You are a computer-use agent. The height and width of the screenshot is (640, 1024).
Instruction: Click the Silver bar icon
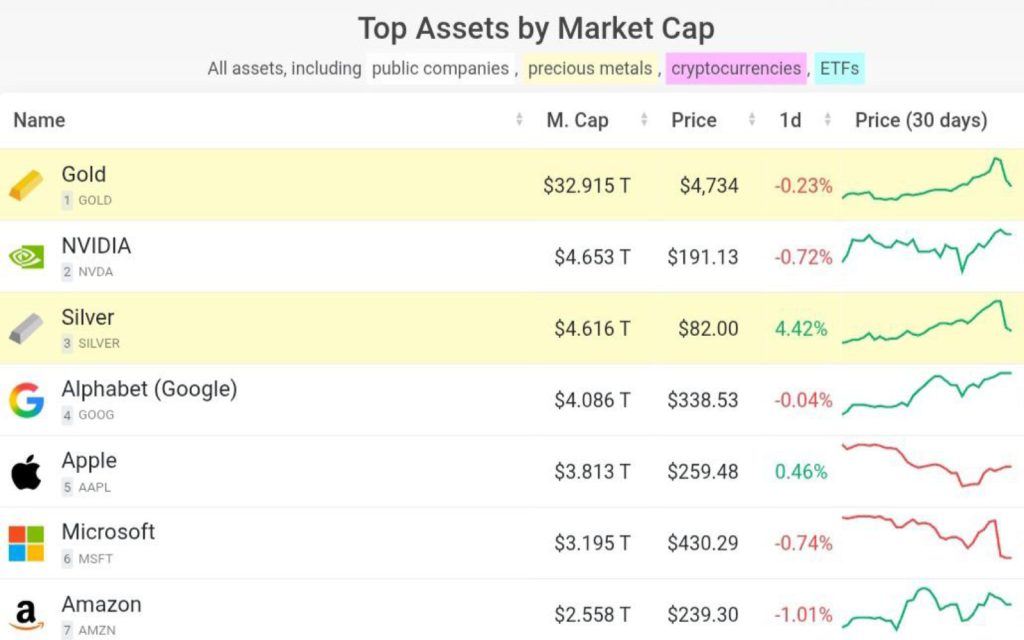[x=27, y=329]
